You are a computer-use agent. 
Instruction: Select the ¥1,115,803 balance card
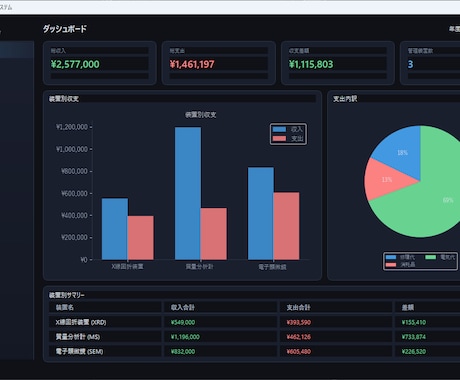click(338, 63)
